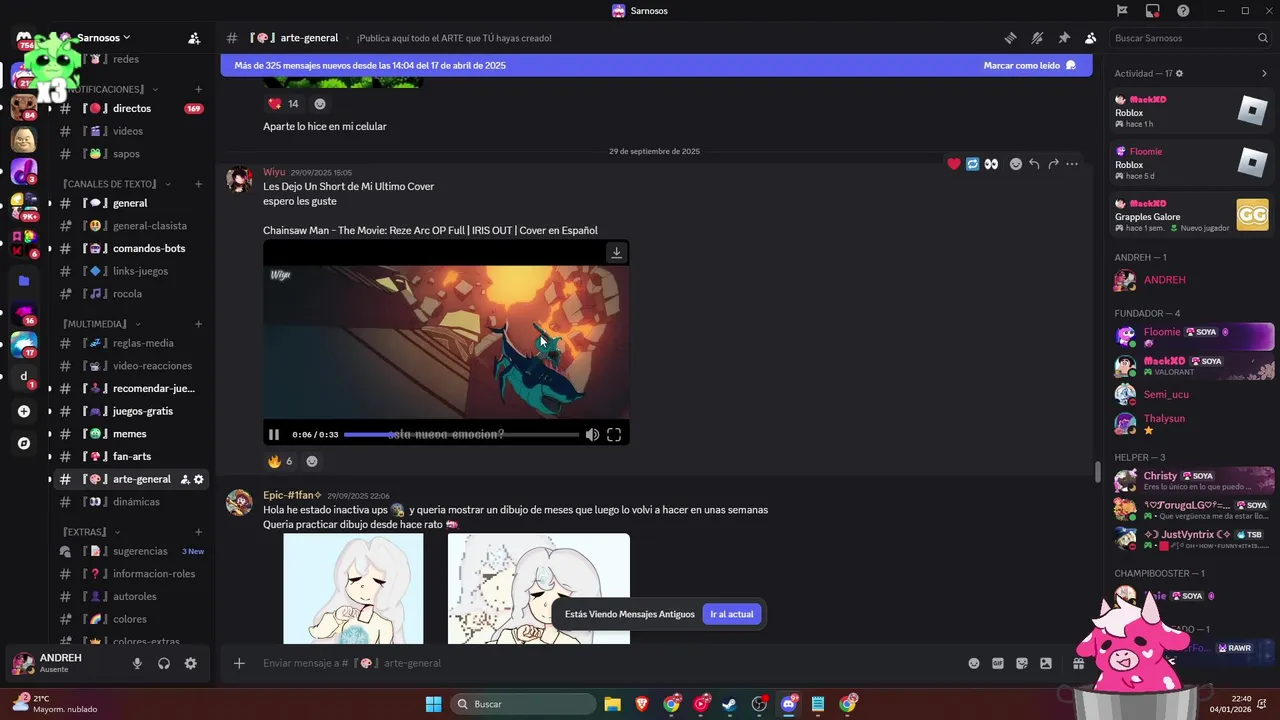The image size is (1280, 720).
Task: Open explore servers compass icon
Action: pyautogui.click(x=24, y=443)
